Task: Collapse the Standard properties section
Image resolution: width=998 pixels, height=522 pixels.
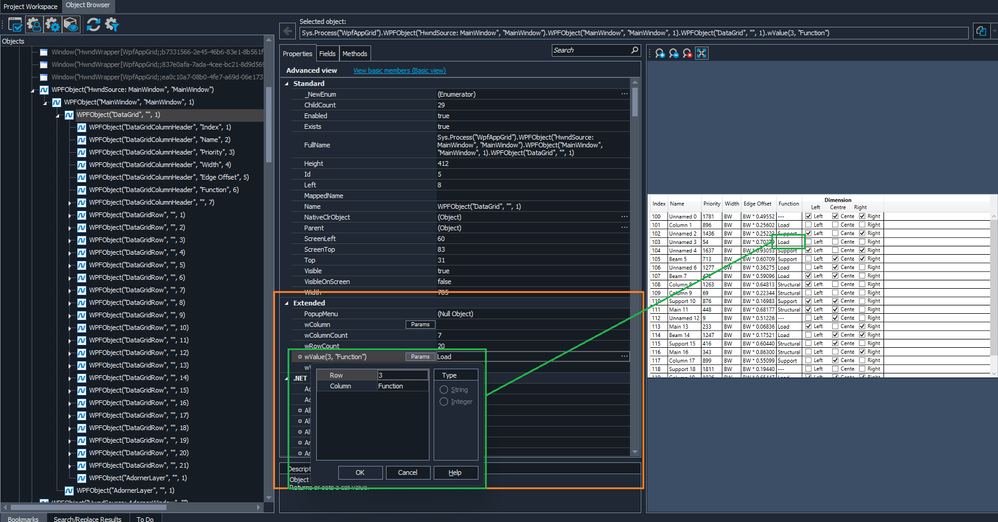Action: 287,83
